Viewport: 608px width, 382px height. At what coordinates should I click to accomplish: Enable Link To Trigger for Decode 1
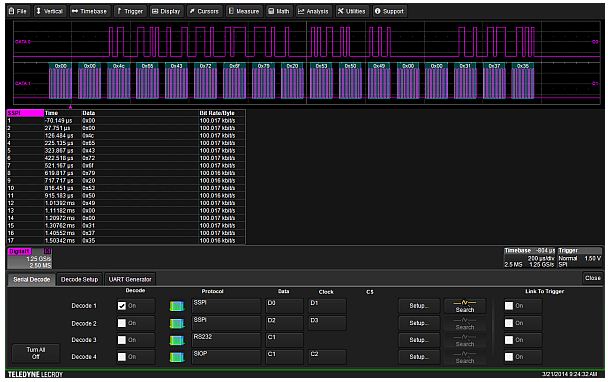[509, 306]
